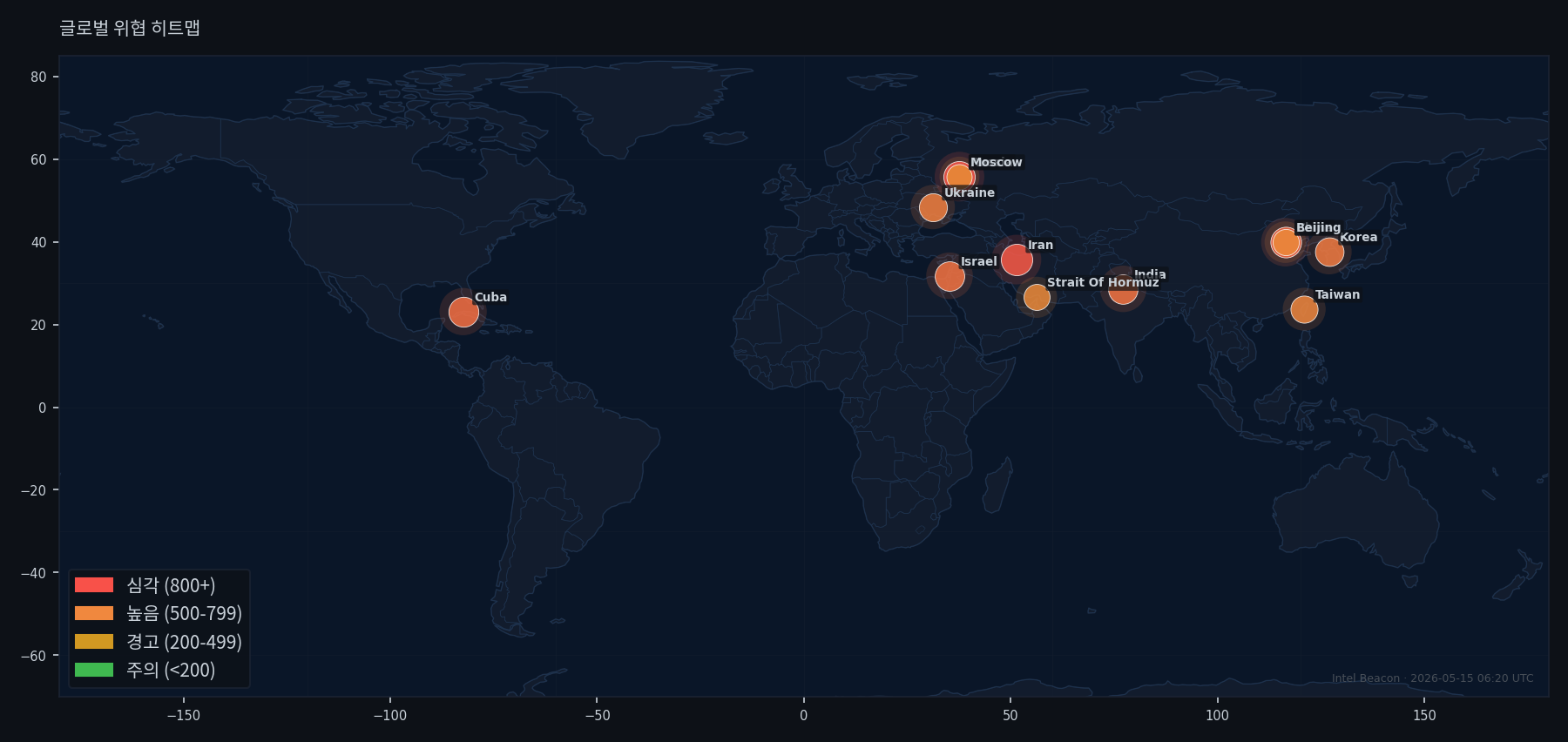Click the longitude axis tick 150
The height and width of the screenshot is (742, 1568).
[x=1424, y=715]
